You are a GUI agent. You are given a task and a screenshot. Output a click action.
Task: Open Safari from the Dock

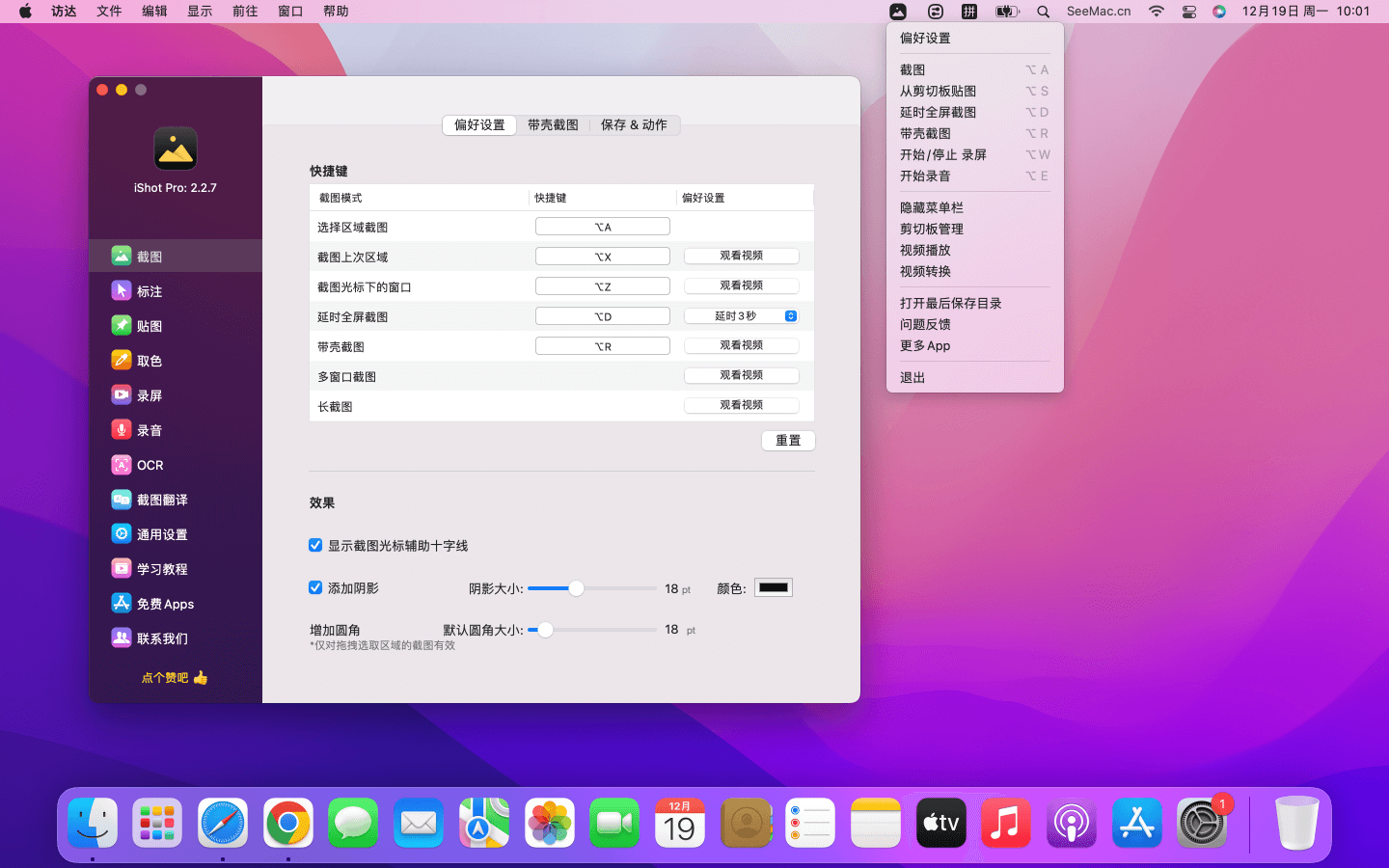pyautogui.click(x=223, y=824)
